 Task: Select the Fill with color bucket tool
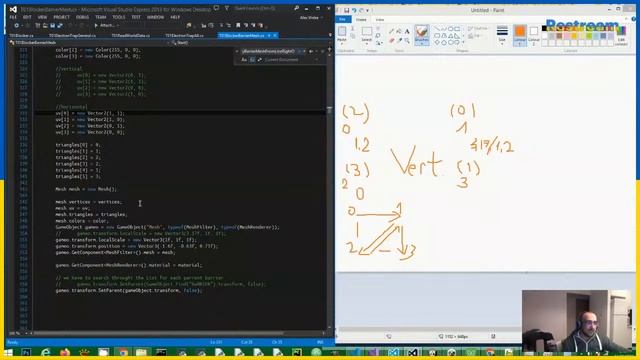pos(399,31)
